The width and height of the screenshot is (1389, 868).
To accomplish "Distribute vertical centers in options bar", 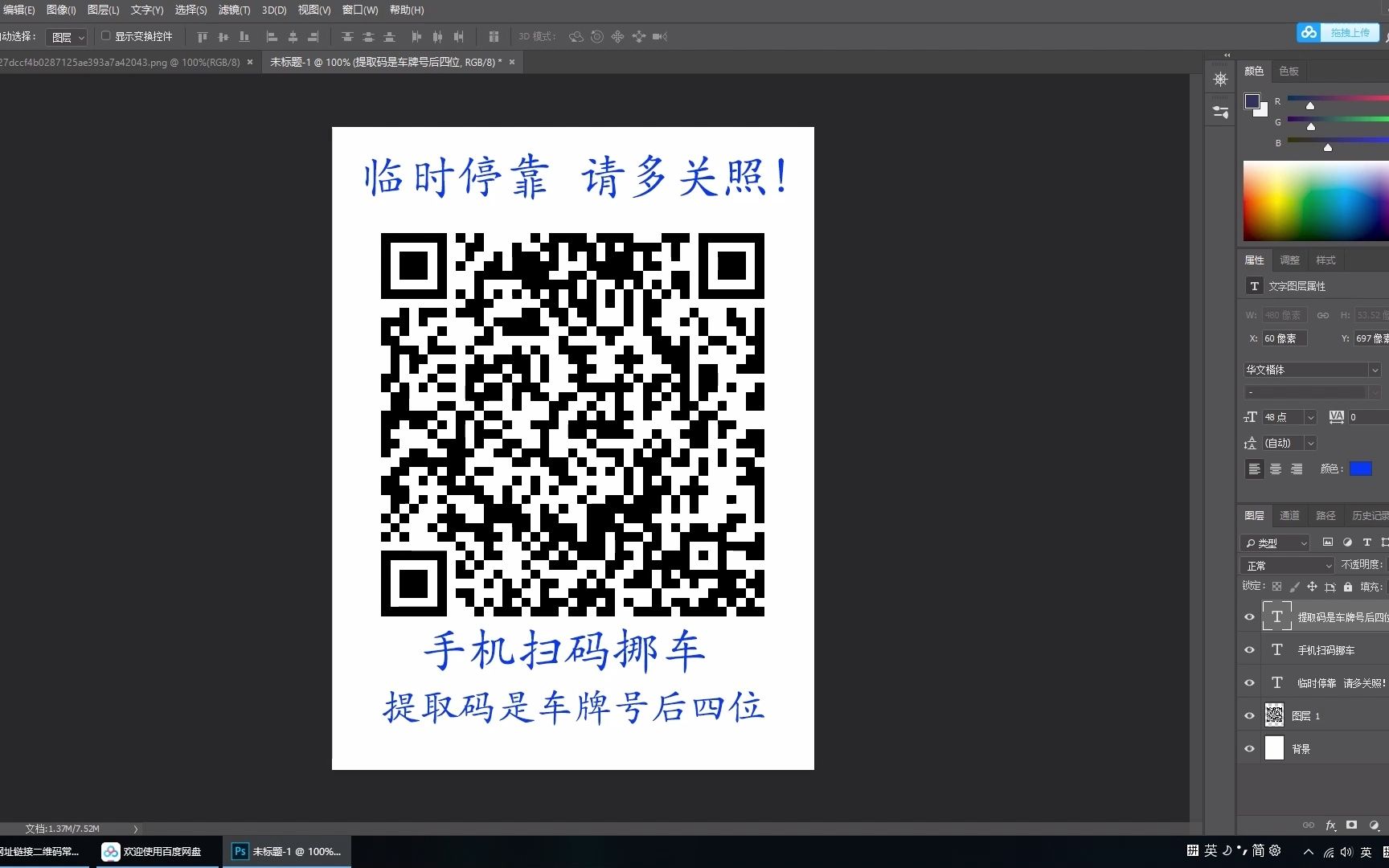I will click(x=368, y=37).
